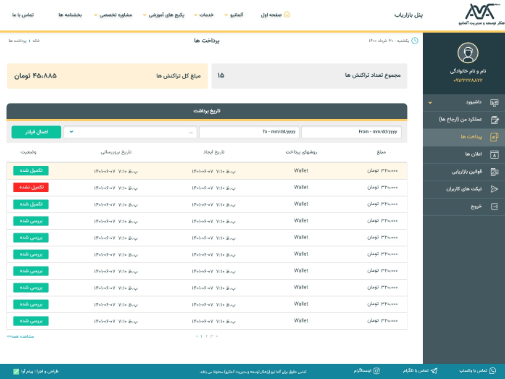This screenshot has height=379, width=505.
Task: Open "بخشنامه ها" in top navigation
Action: click(70, 15)
